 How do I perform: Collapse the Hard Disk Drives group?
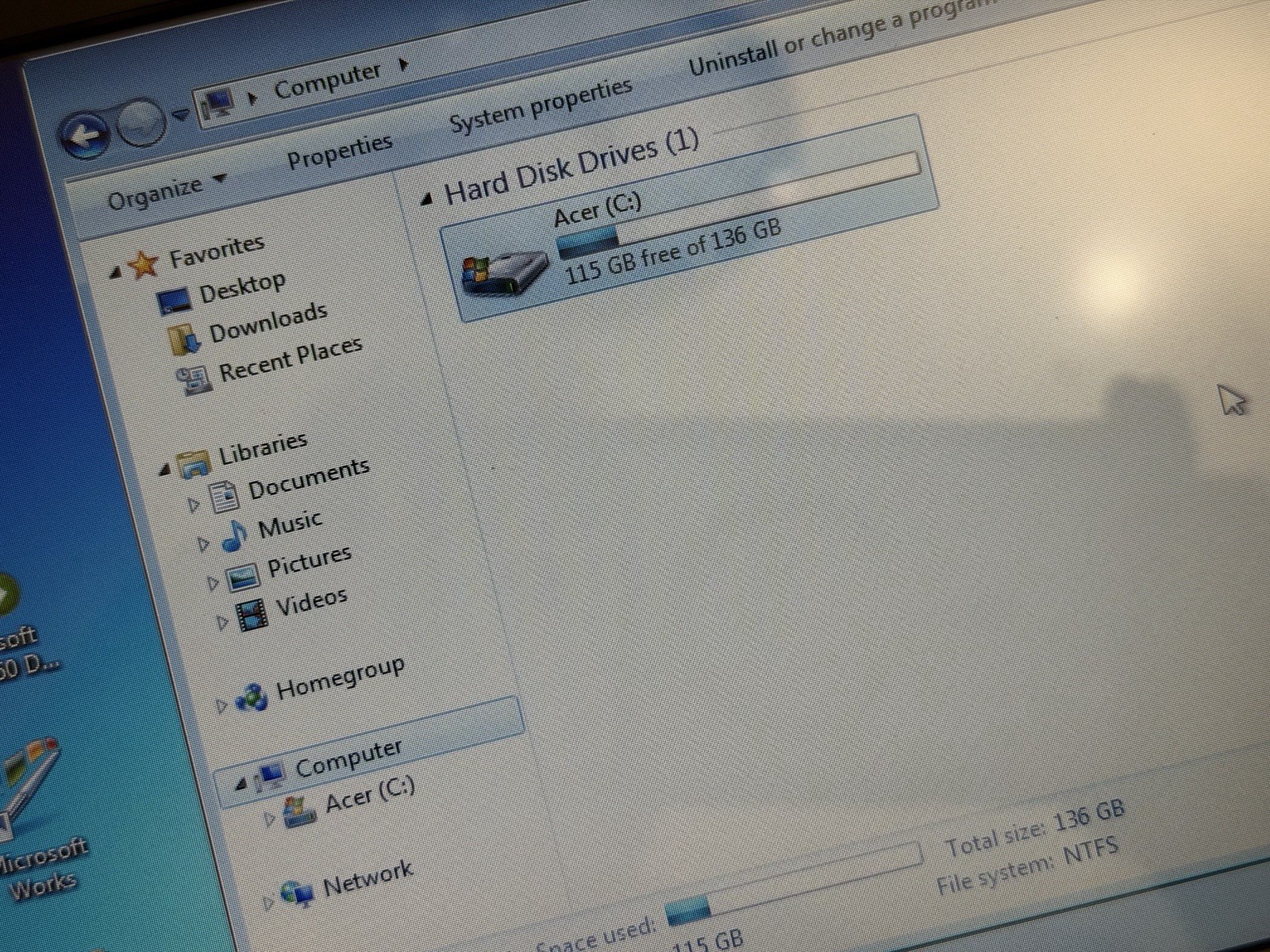tap(426, 199)
